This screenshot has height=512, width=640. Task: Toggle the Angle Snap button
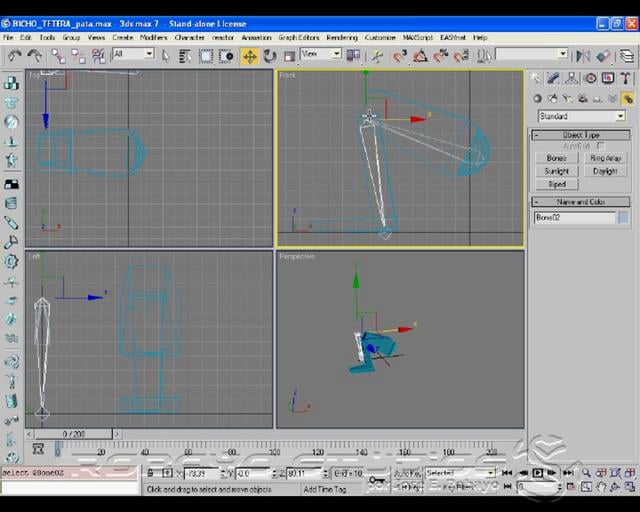420,56
